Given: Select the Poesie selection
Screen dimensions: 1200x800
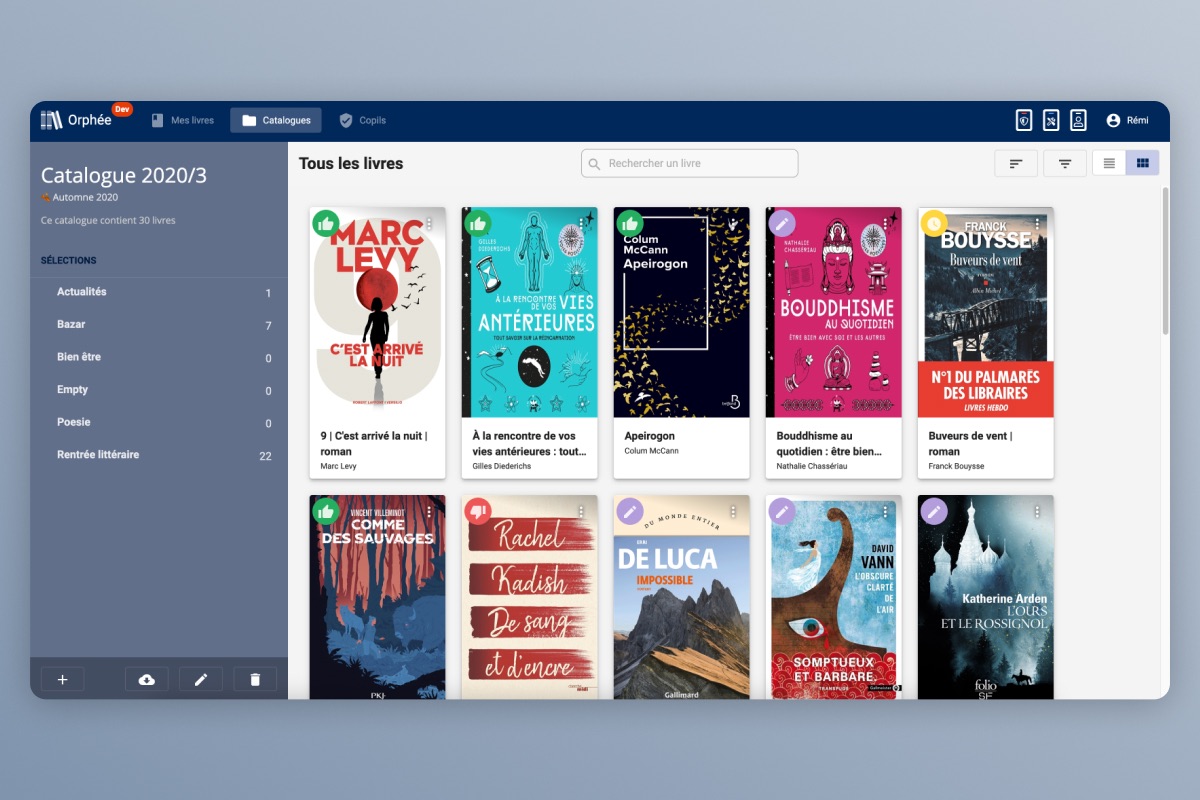Looking at the screenshot, I should pyautogui.click(x=159, y=422).
